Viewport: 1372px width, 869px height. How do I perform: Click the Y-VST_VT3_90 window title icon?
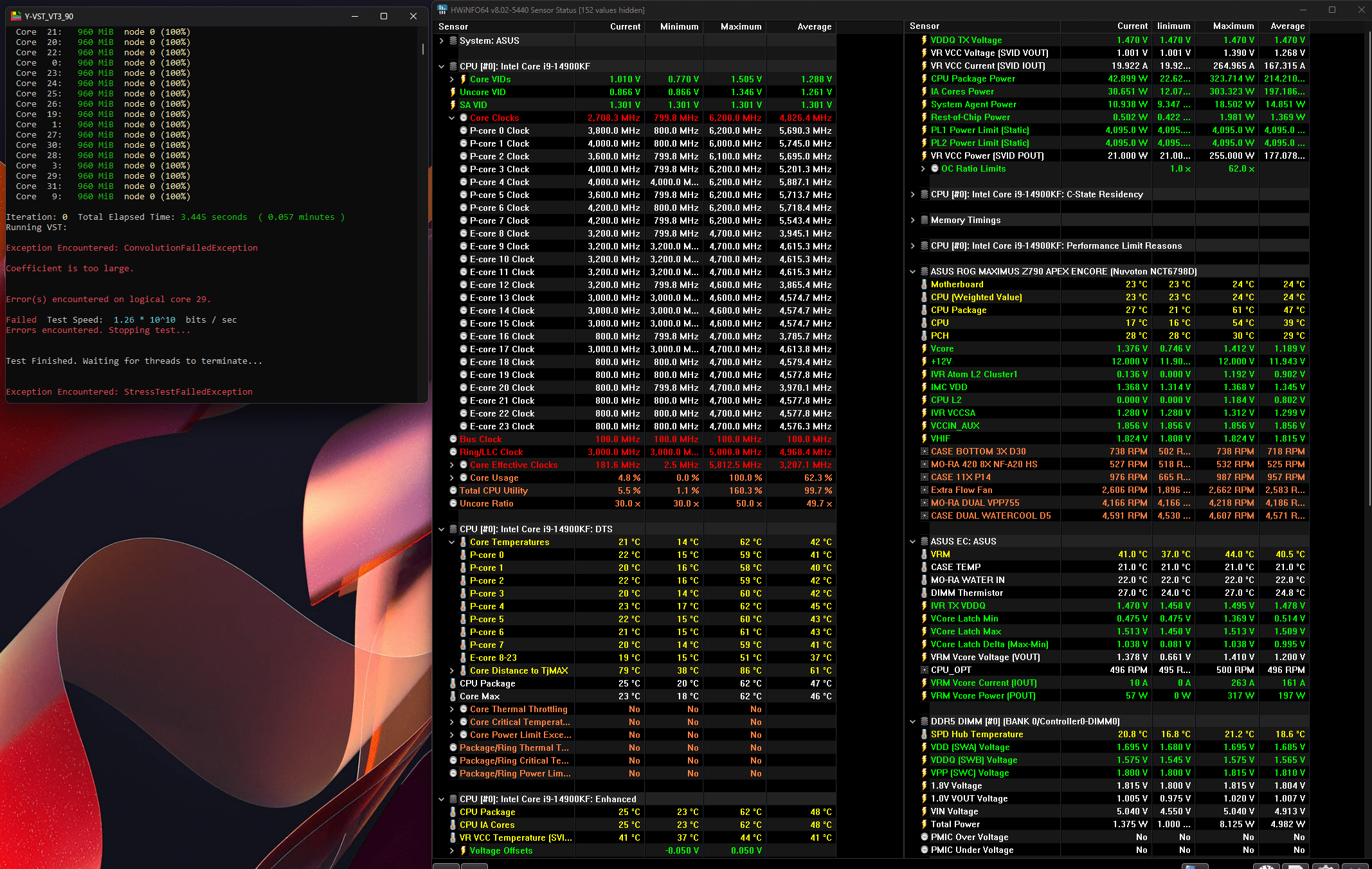click(x=16, y=16)
